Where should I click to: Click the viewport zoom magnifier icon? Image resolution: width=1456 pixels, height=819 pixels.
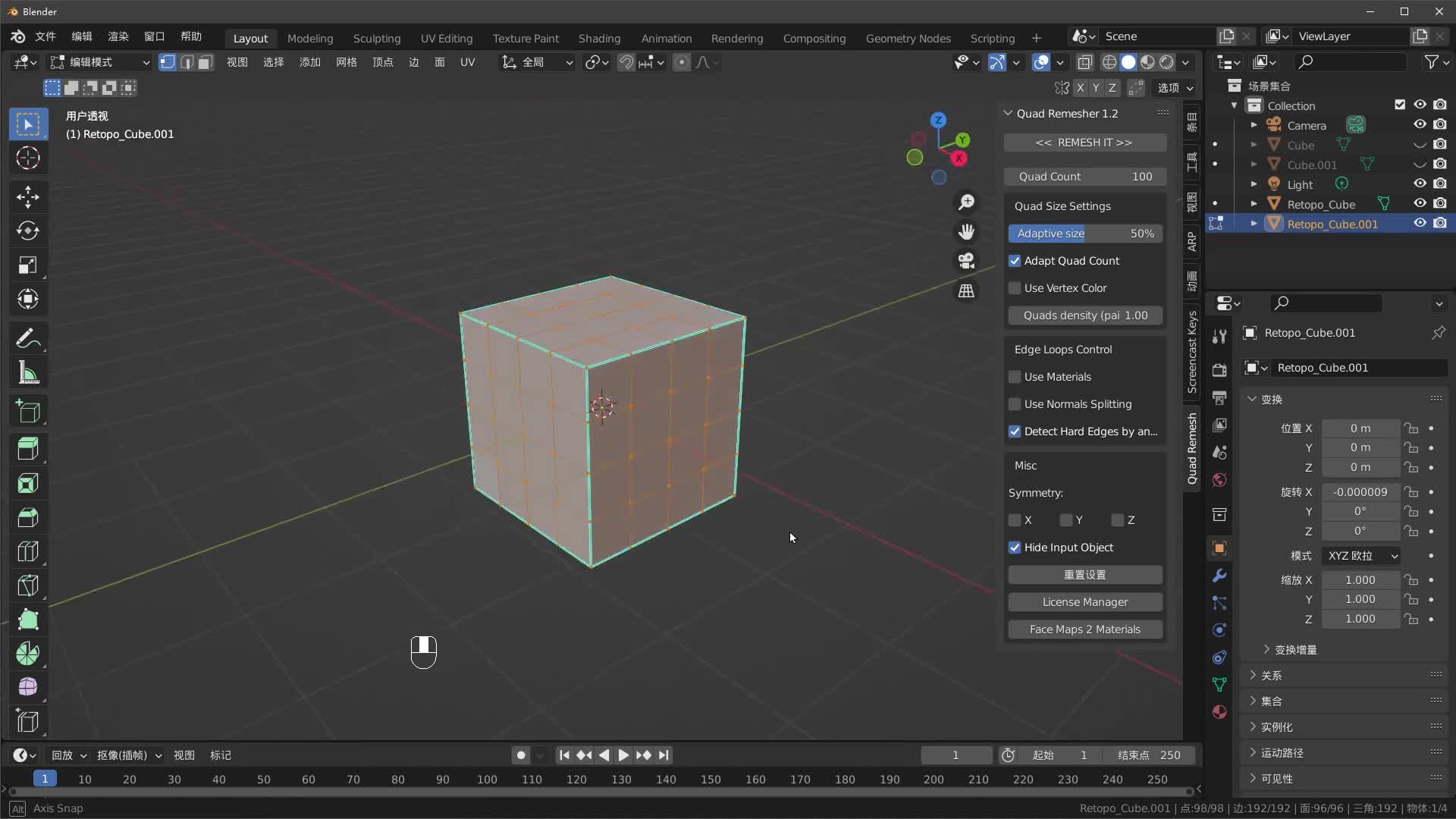coord(966,202)
